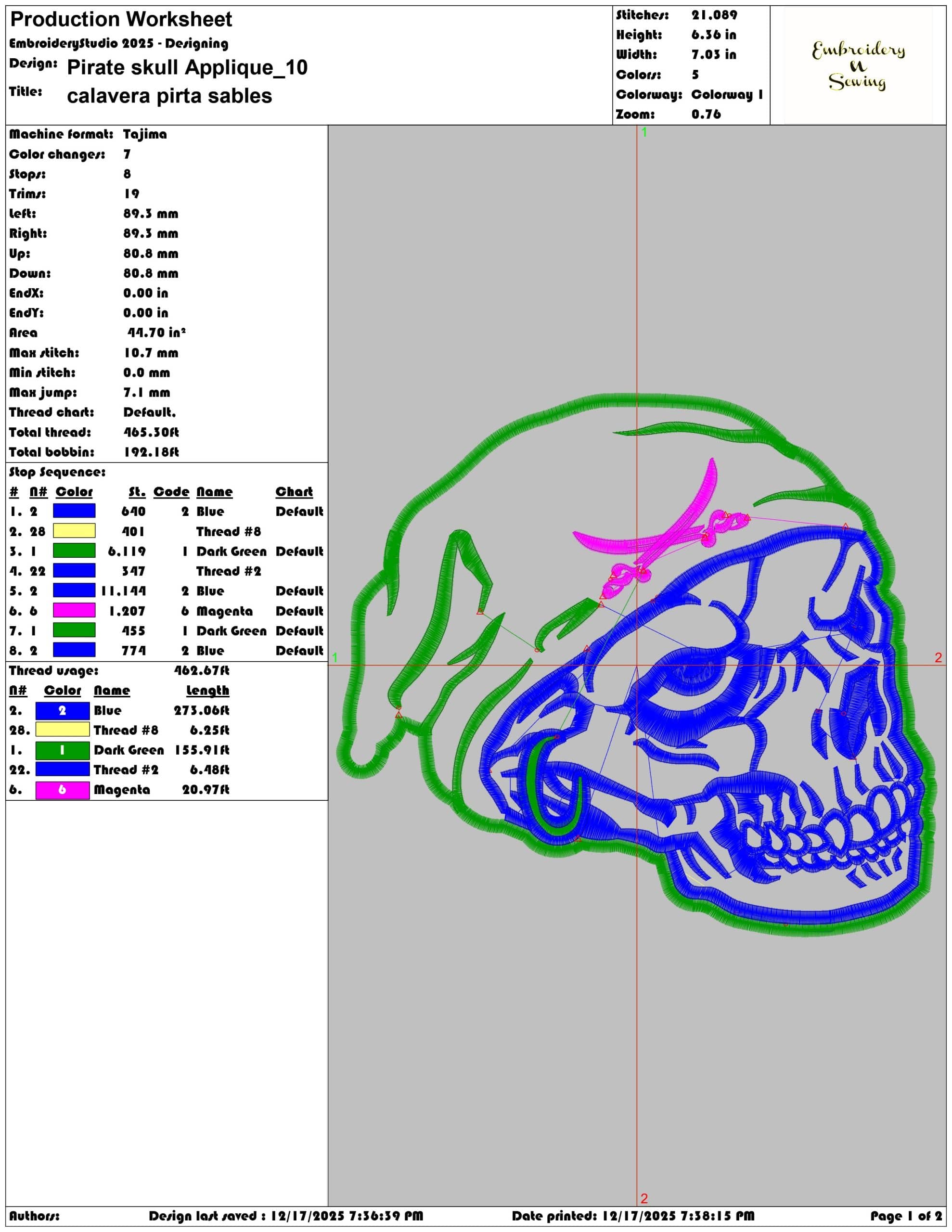Click the machine format value Tajima
This screenshot has height=1232, width=952.
(x=145, y=134)
